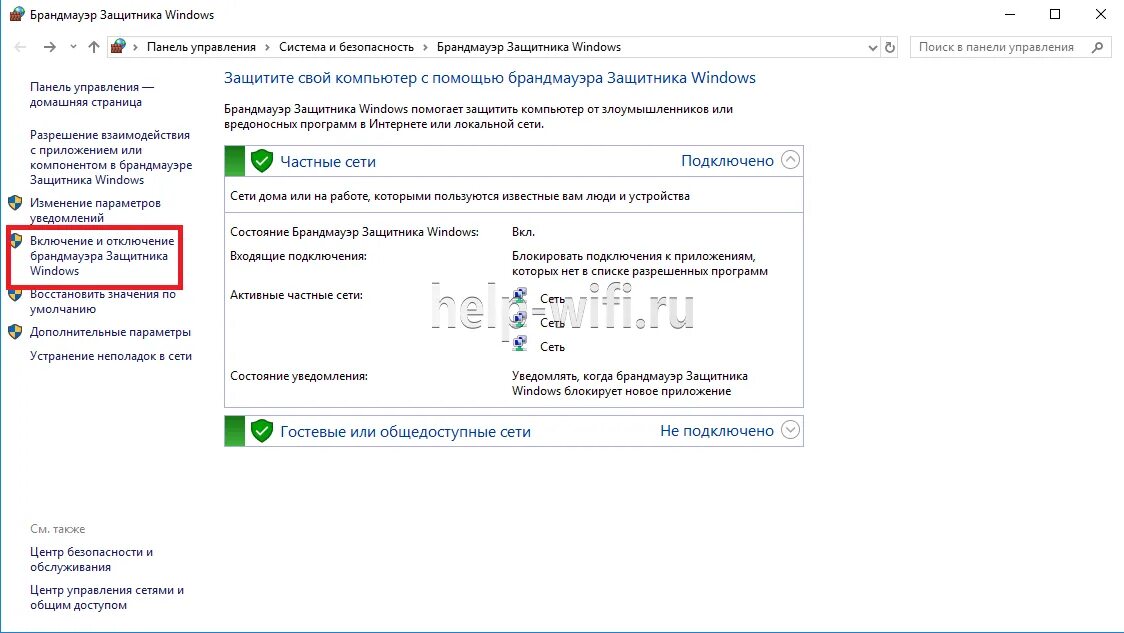Open Изменение параметров уведомлений link
The image size is (1124, 633).
tap(95, 211)
